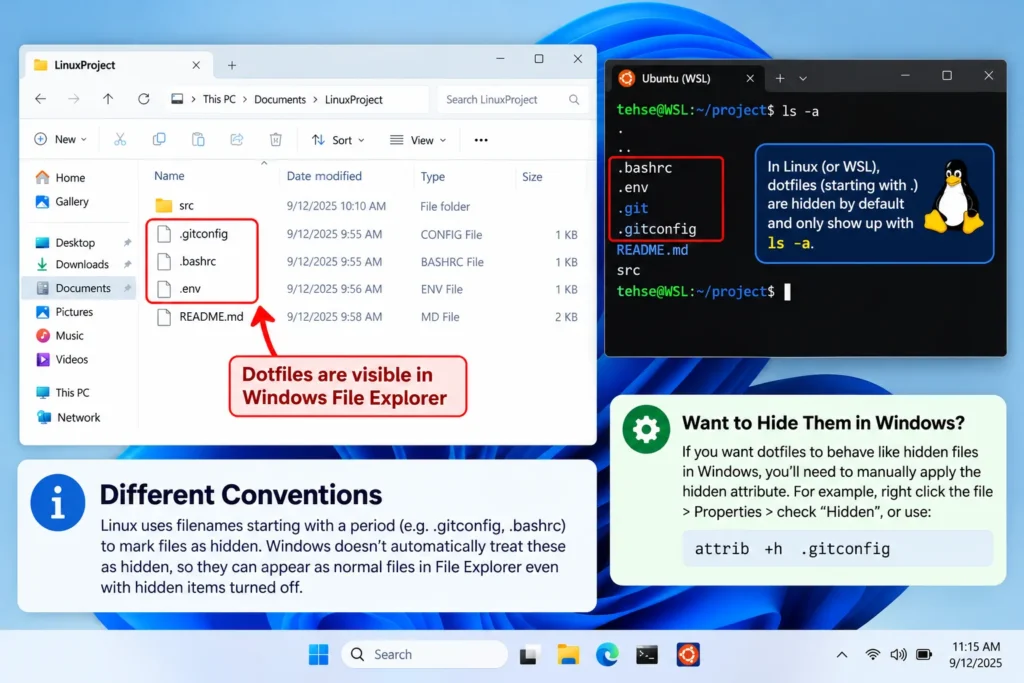This screenshot has height=683, width=1024.
Task: Click the Search LinuxProject input field
Action: tap(512, 99)
